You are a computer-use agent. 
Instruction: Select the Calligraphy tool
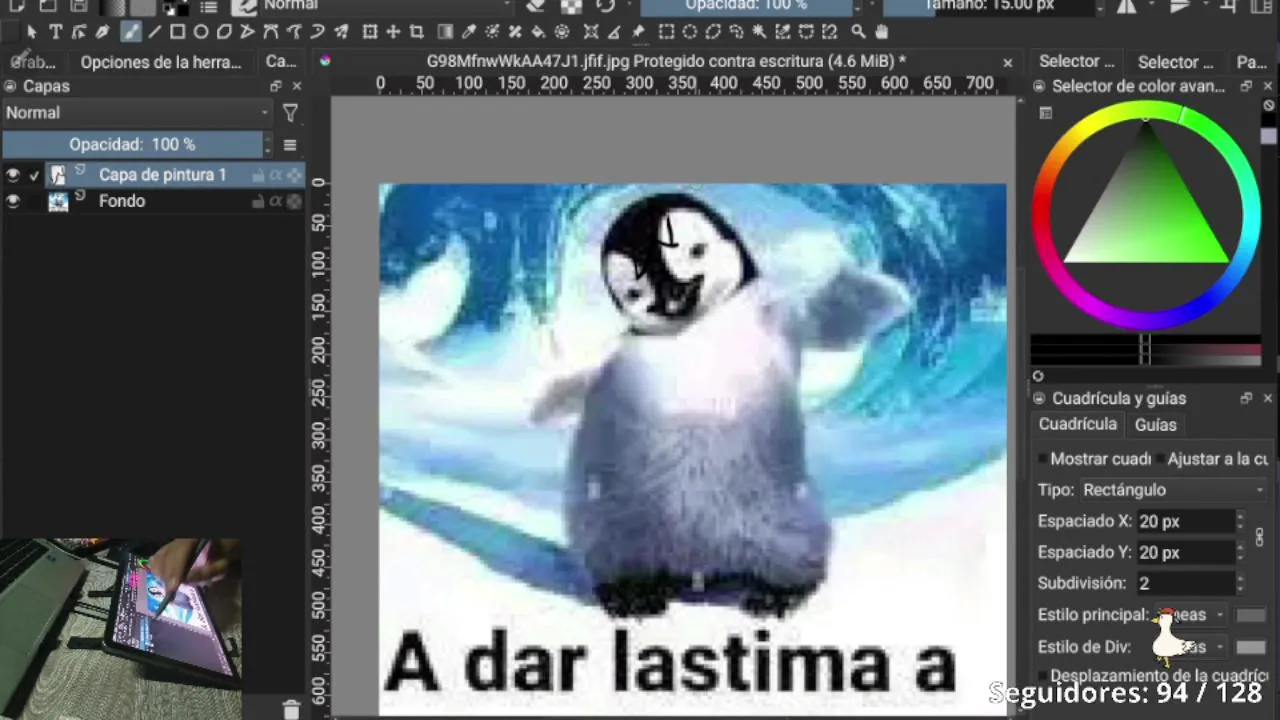tap(102, 32)
